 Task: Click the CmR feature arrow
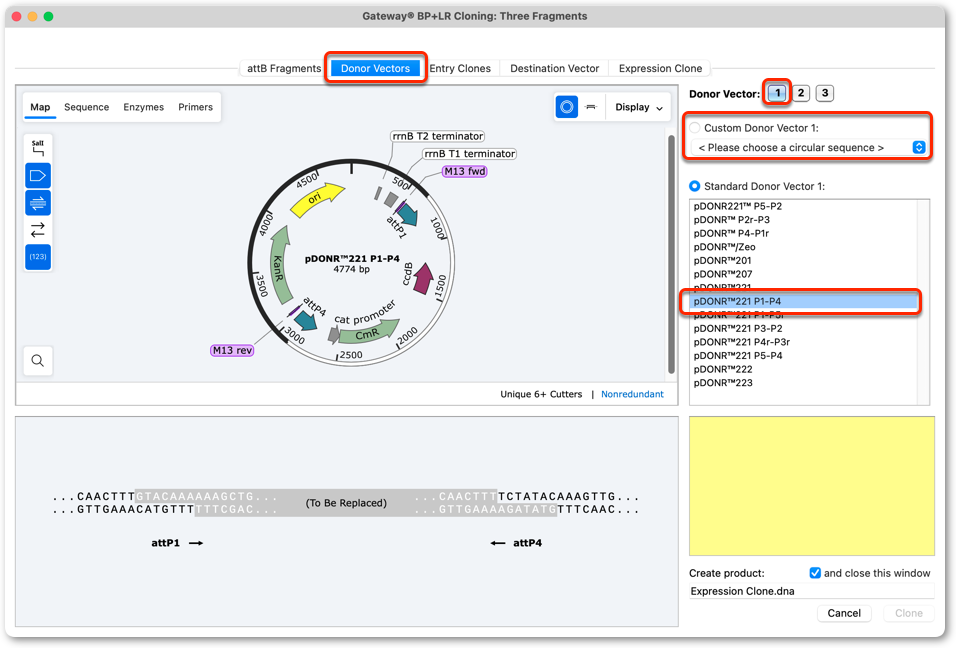tap(368, 333)
